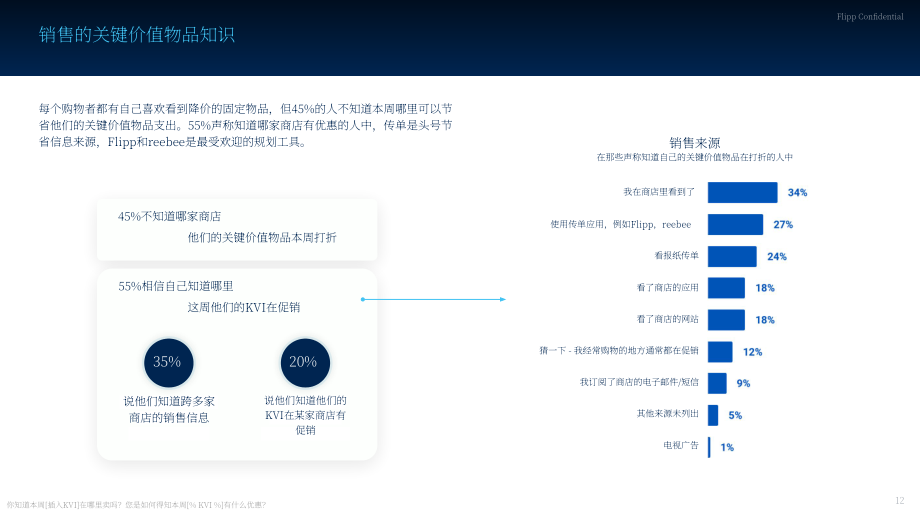Viewport: 920px width, 518px height.
Task: Click the label 电视广告
Action: pos(681,446)
